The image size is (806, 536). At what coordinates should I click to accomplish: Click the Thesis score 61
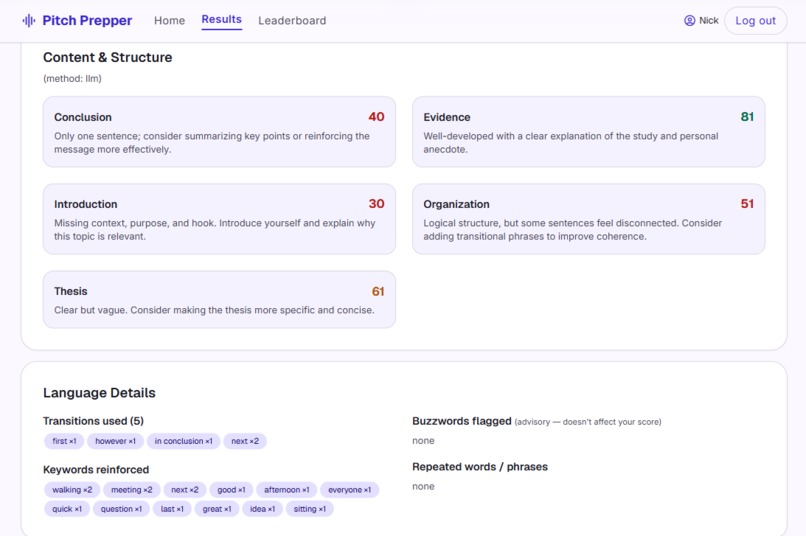click(378, 291)
